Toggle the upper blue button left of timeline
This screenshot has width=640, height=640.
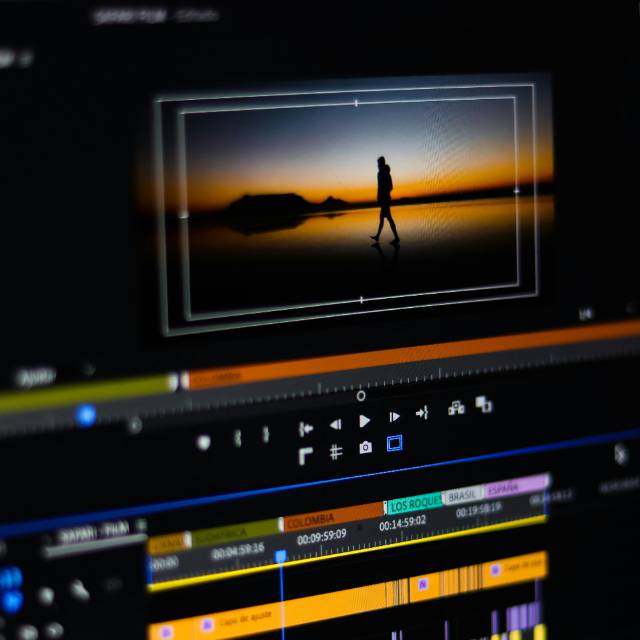(x=10, y=578)
